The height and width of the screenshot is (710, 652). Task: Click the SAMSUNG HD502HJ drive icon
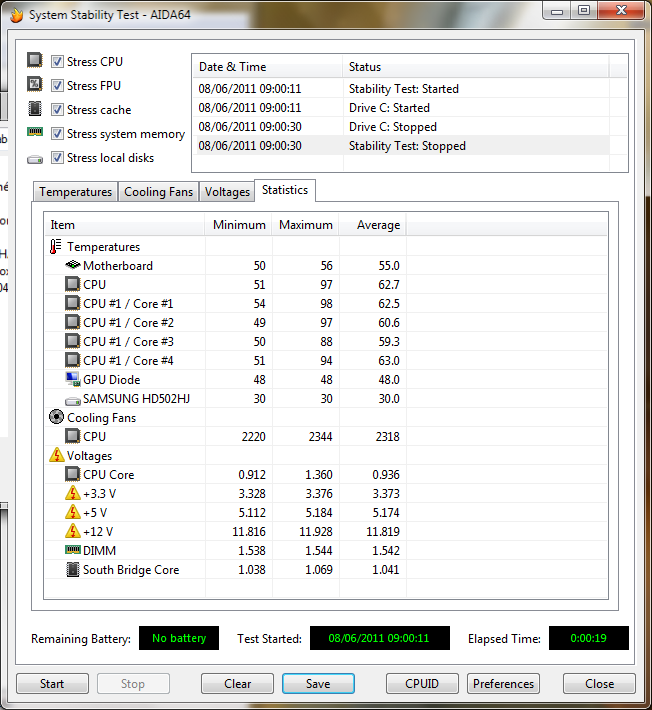pyautogui.click(x=72, y=401)
